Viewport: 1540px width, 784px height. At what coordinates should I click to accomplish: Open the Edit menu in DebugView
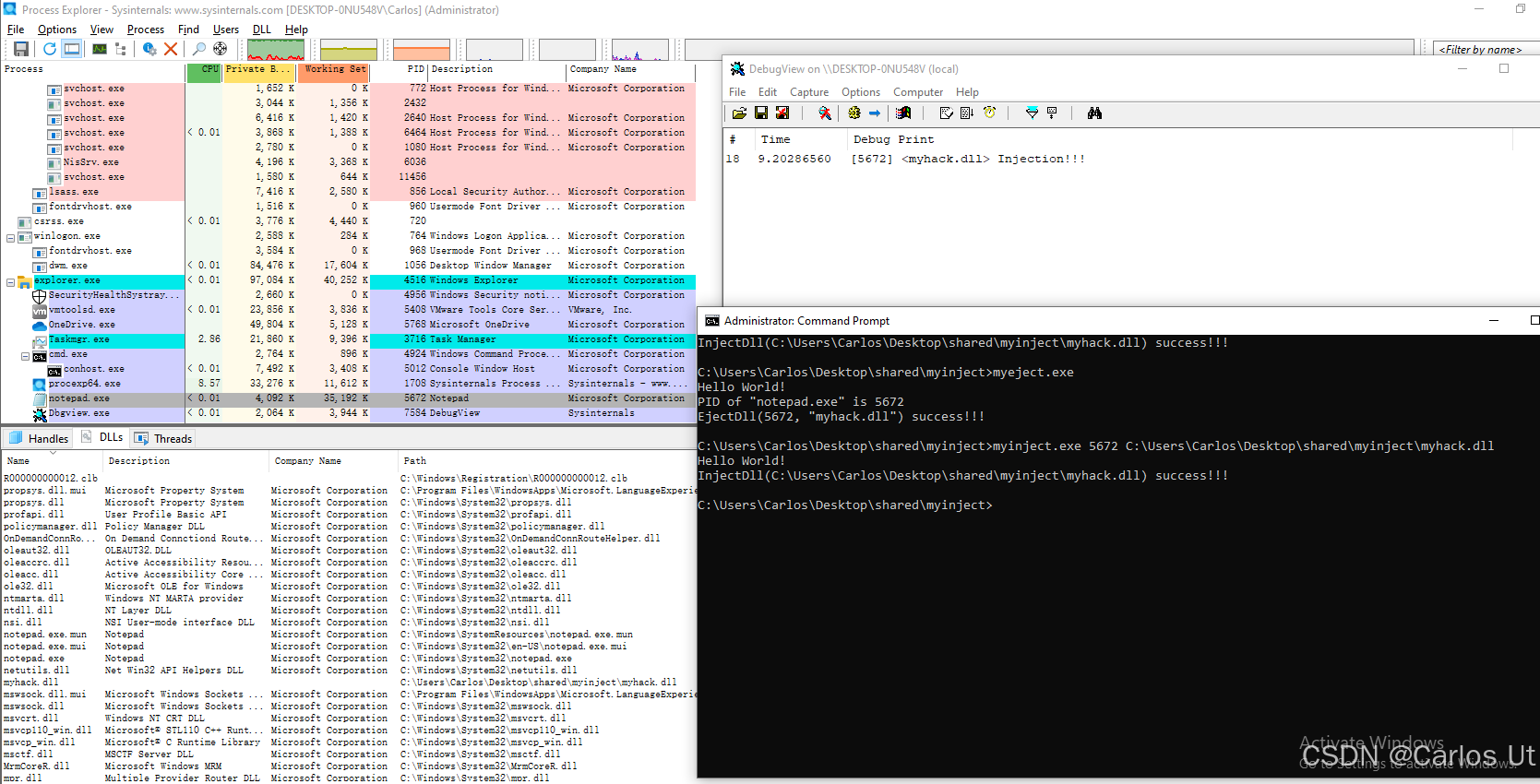[768, 92]
